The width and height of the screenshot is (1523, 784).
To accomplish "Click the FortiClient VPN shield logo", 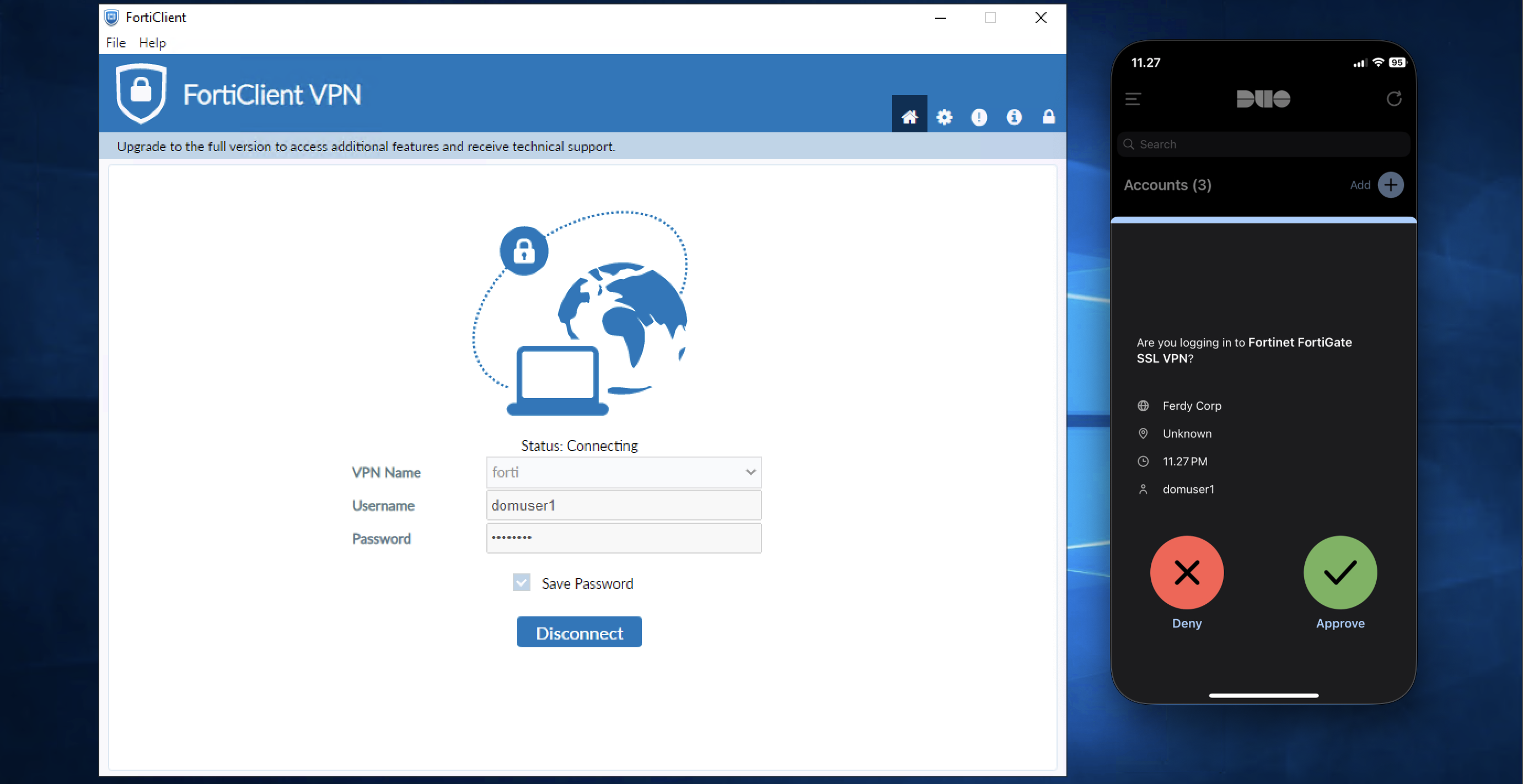I will [x=141, y=93].
